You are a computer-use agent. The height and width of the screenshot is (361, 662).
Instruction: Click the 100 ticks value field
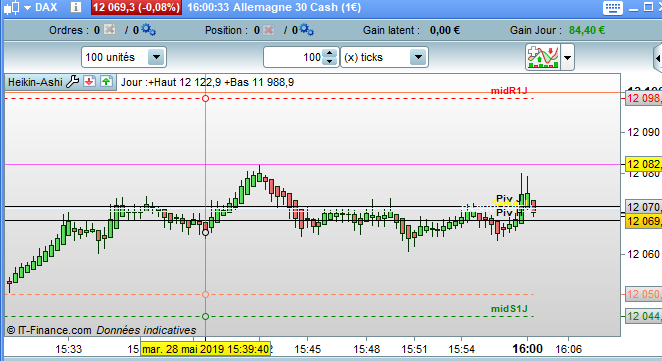click(293, 57)
